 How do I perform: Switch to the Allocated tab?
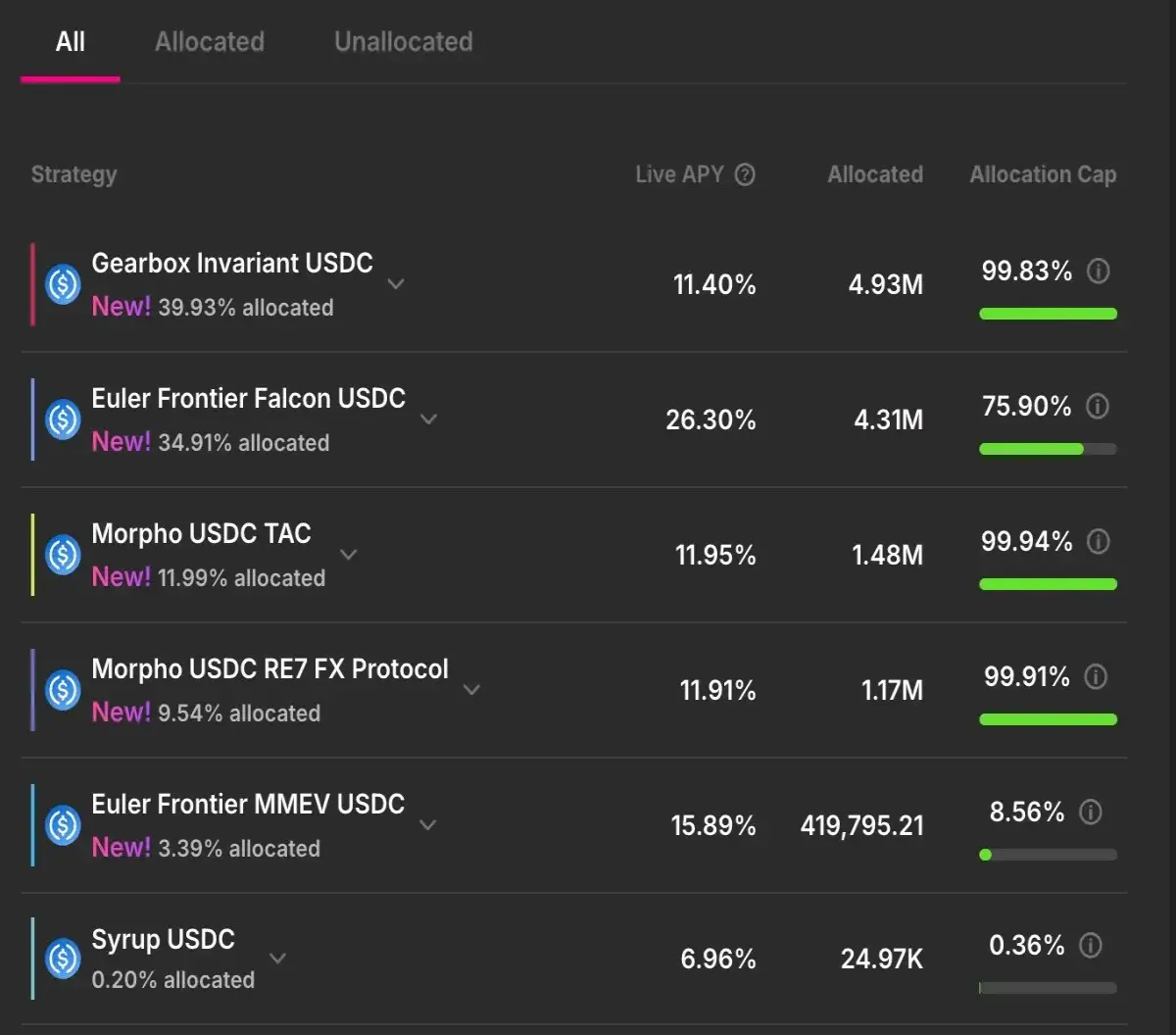(210, 41)
